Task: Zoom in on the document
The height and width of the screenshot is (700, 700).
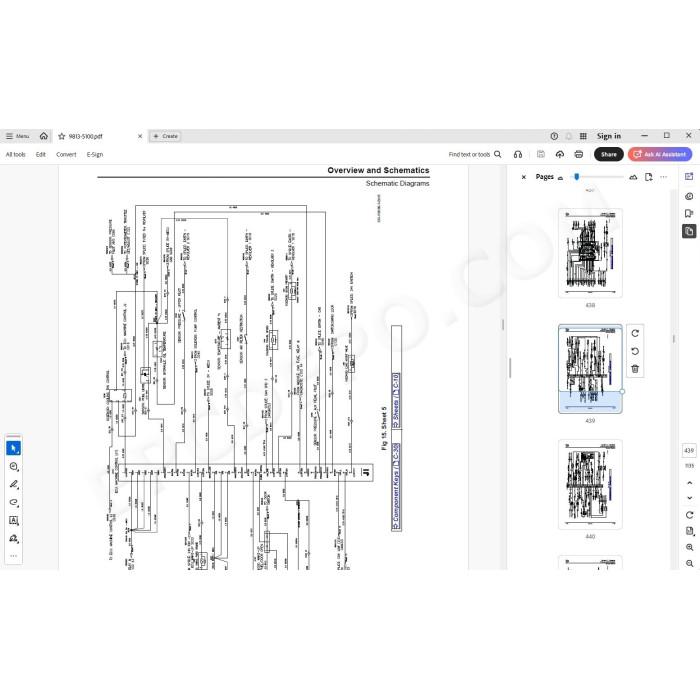Action: point(689,547)
